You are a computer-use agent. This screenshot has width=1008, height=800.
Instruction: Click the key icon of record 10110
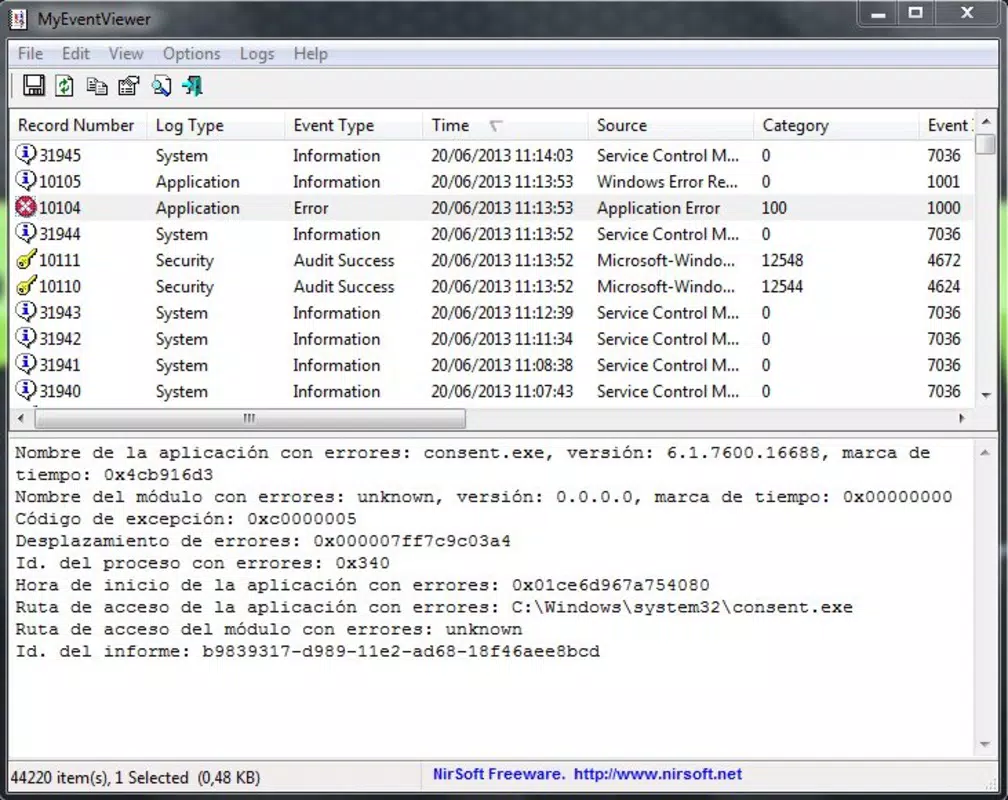(26, 286)
